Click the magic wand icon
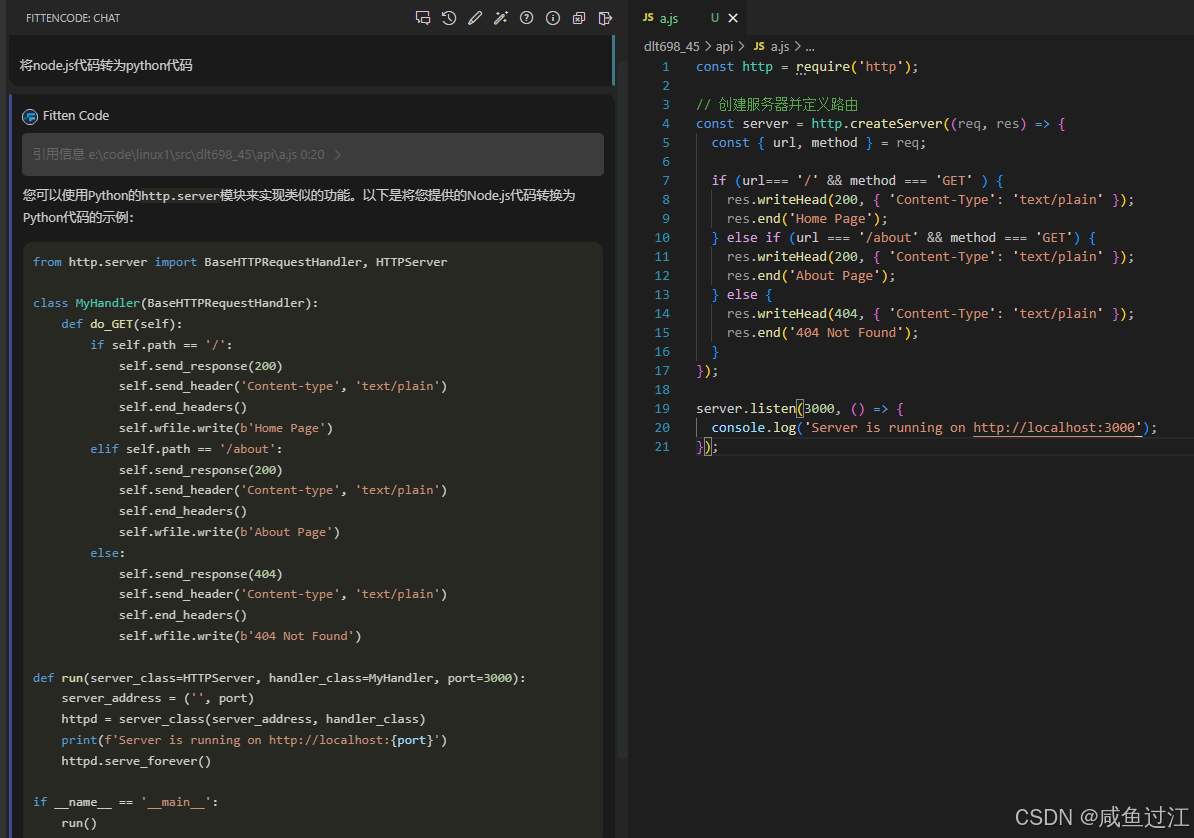1194x838 pixels. (501, 18)
